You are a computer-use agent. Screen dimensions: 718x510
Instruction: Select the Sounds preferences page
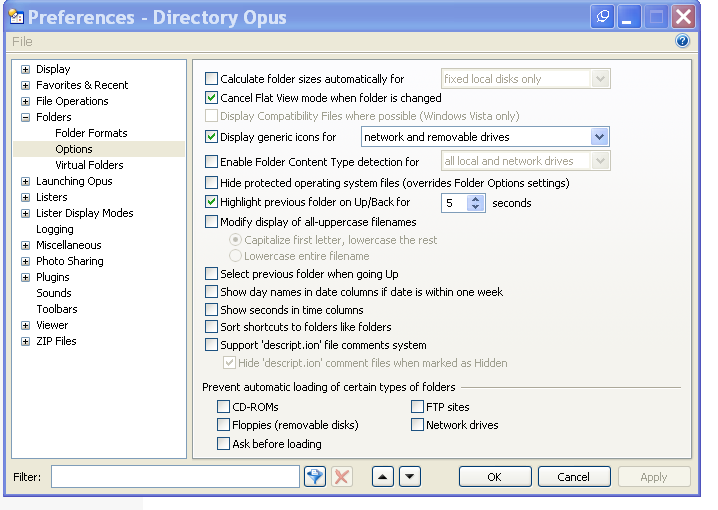click(54, 293)
